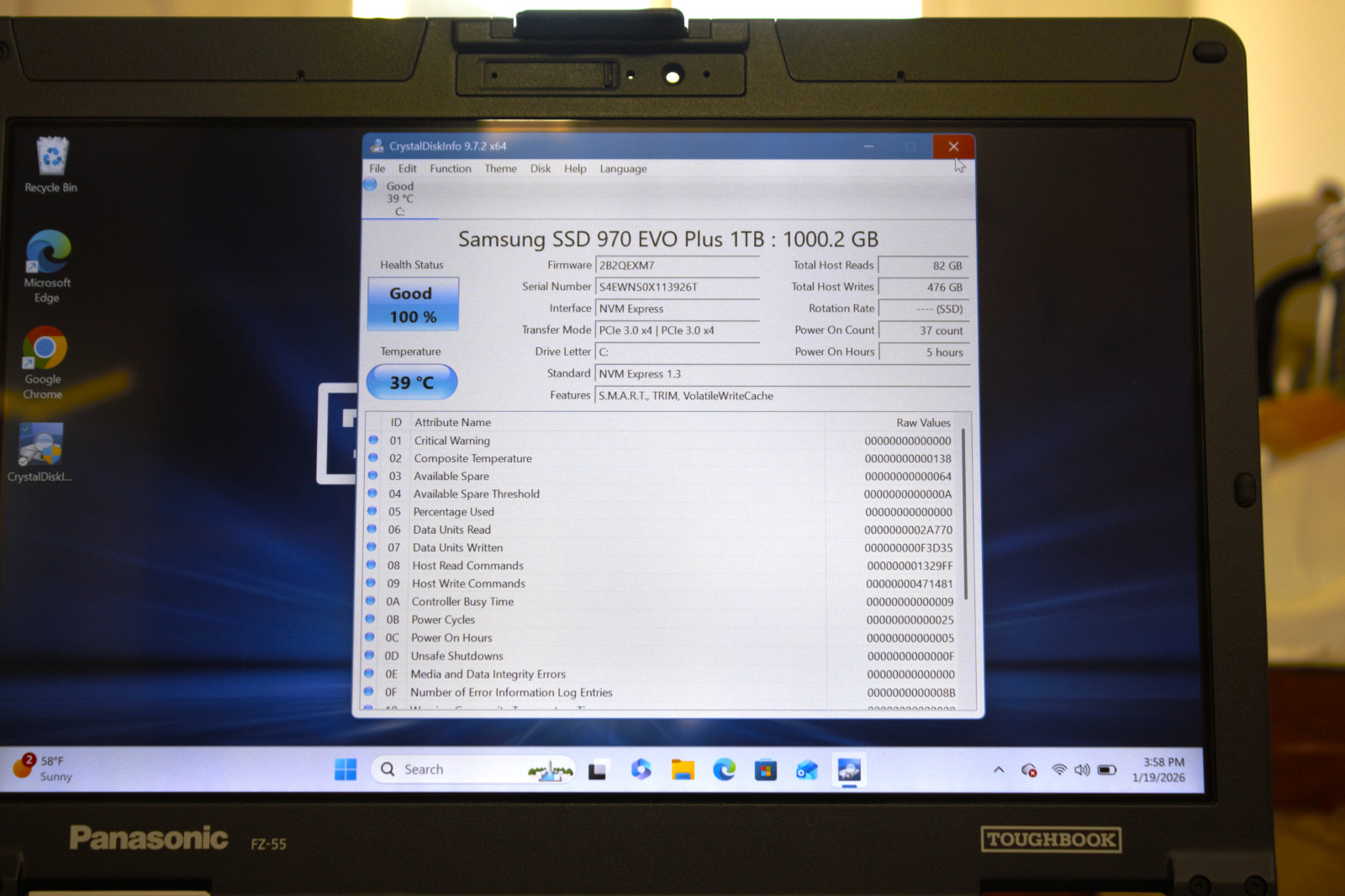Select the Composite Temperature attribute row
This screenshot has width=1345, height=896.
[662, 458]
